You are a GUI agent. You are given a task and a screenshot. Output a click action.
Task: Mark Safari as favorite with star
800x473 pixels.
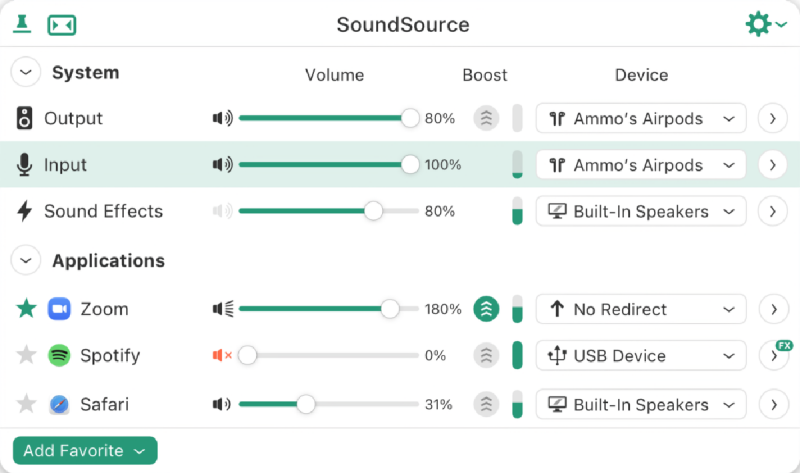[x=26, y=405]
